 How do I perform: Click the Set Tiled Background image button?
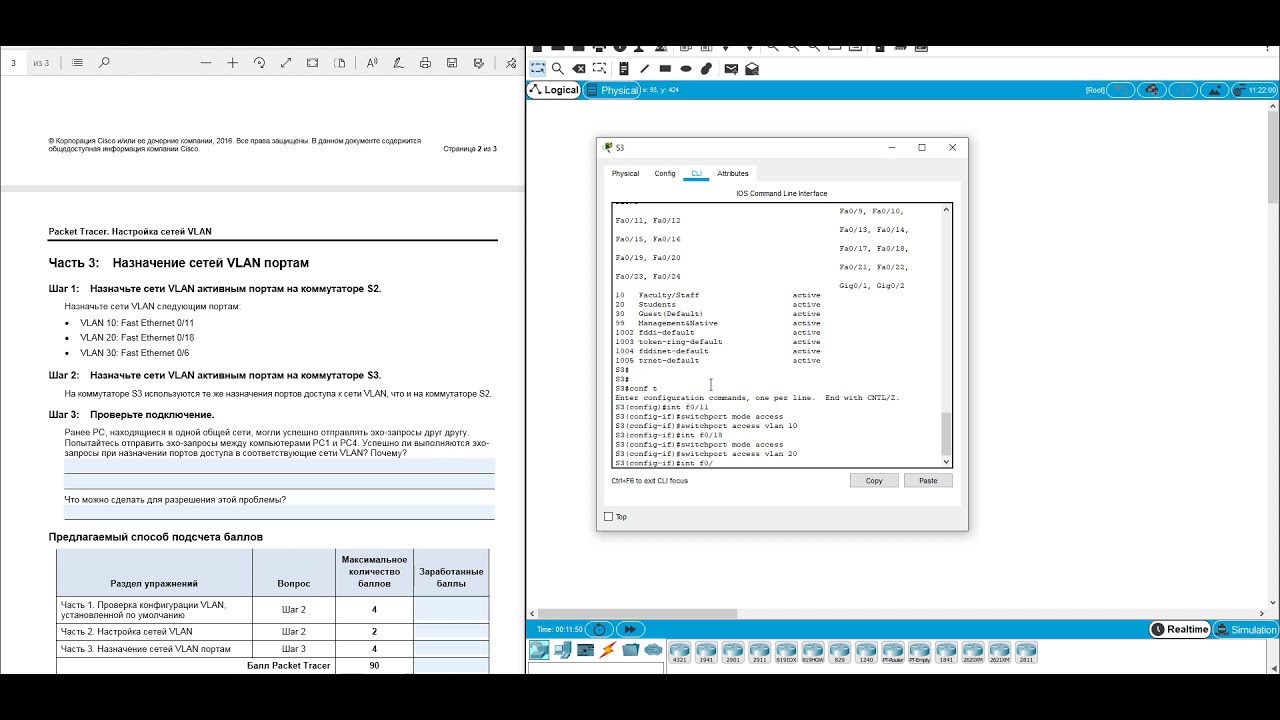click(x=1215, y=90)
